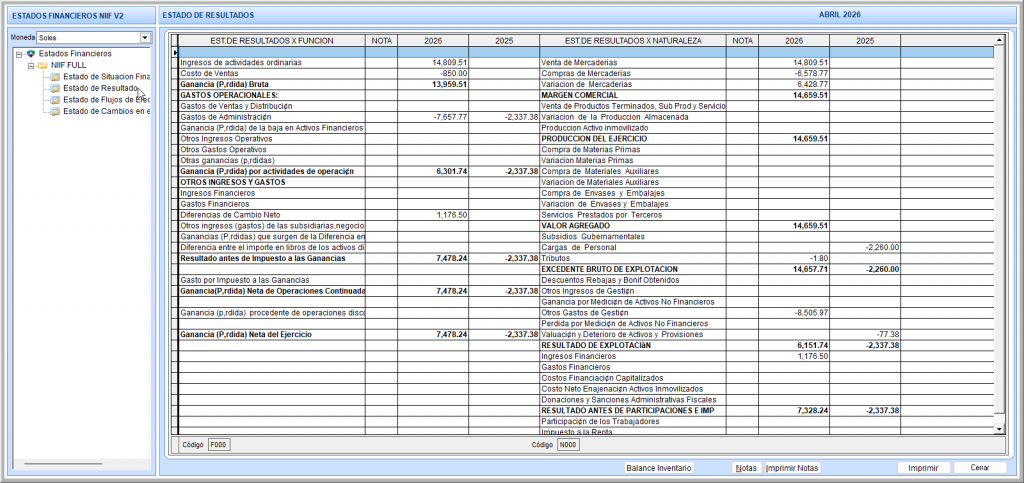Click the table scrollbar up arrow
The height and width of the screenshot is (483, 1024).
click(999, 40)
